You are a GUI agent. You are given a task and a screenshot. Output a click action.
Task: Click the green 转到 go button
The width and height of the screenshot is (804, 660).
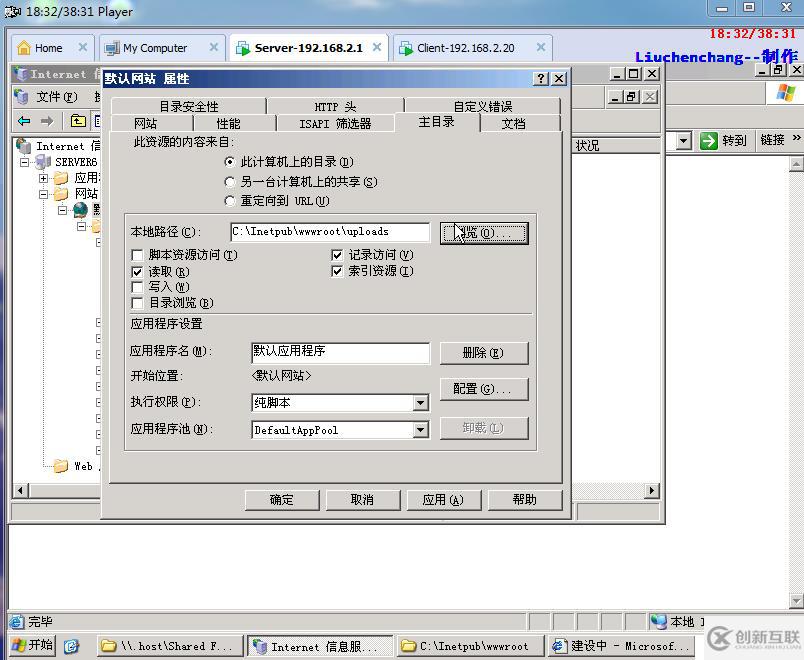pos(723,141)
